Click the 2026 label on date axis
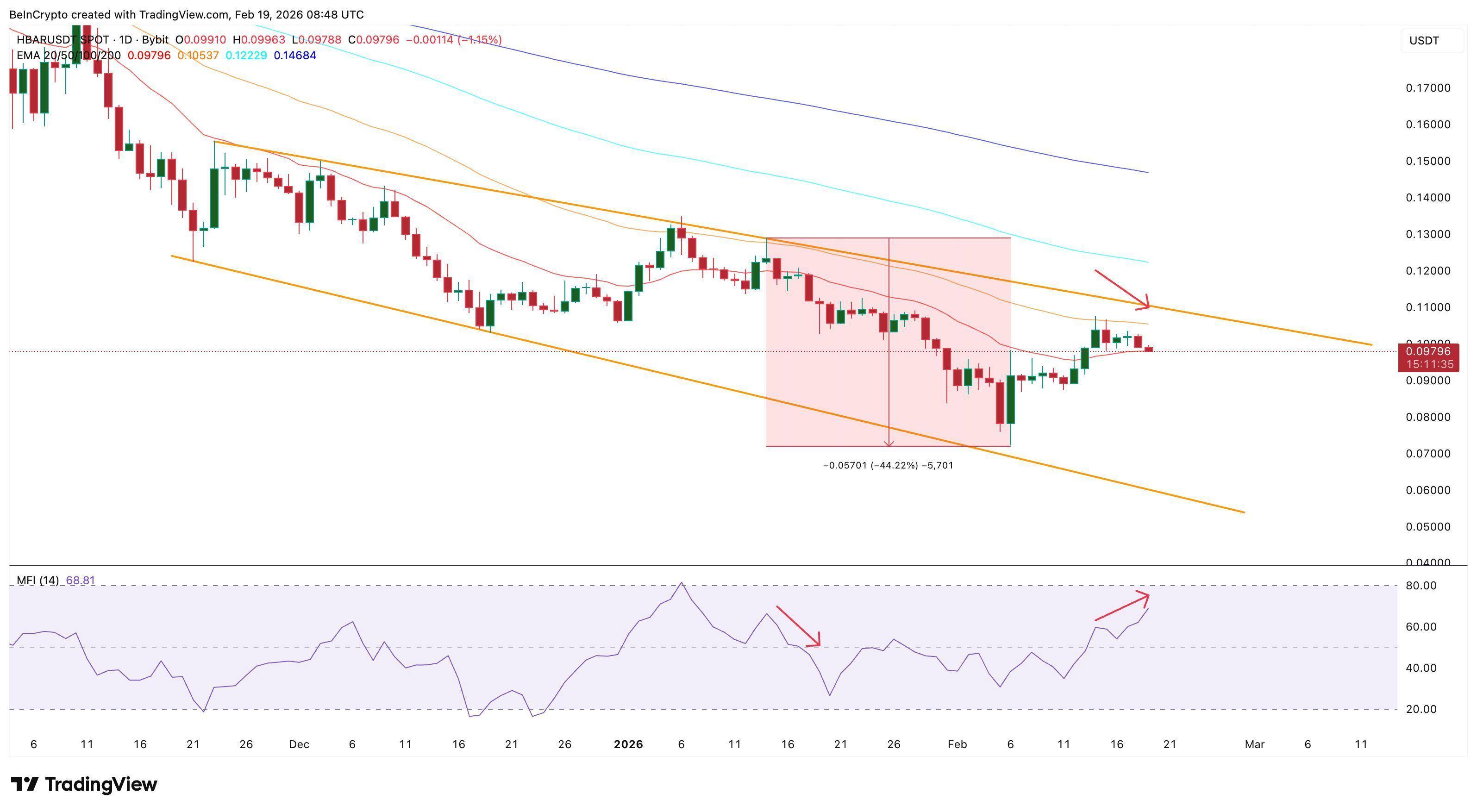 pos(628,744)
